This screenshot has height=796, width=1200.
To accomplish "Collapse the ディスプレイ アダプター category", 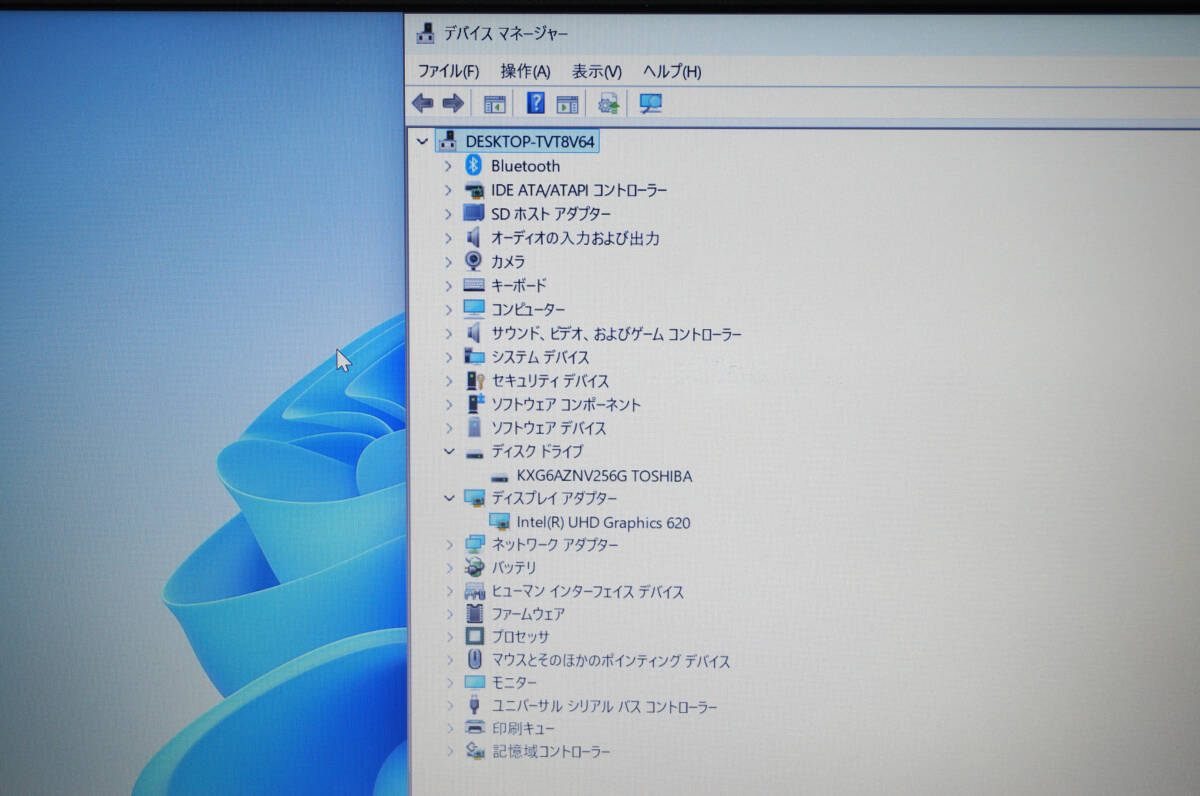I will [x=449, y=498].
